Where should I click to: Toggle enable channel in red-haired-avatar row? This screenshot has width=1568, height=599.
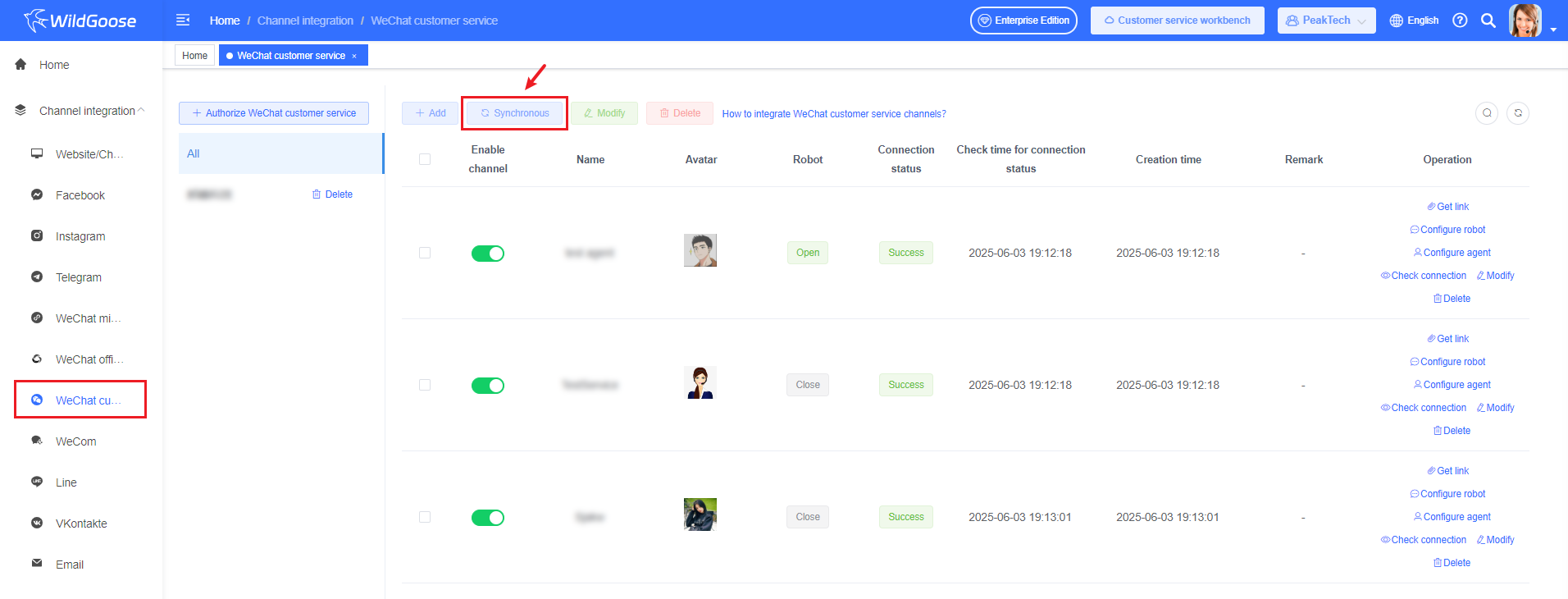coord(488,386)
